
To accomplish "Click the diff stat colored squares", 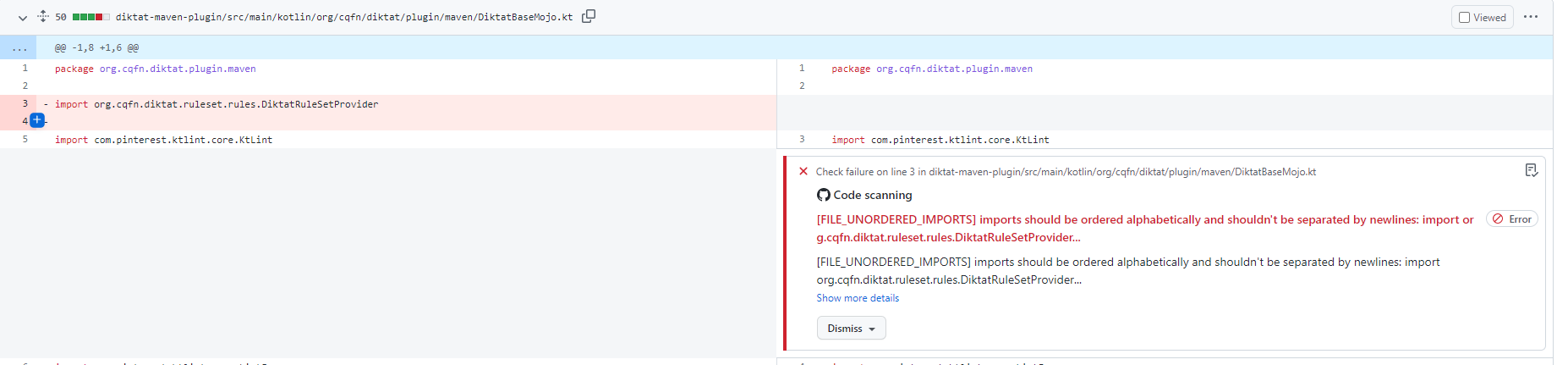I will point(91,17).
